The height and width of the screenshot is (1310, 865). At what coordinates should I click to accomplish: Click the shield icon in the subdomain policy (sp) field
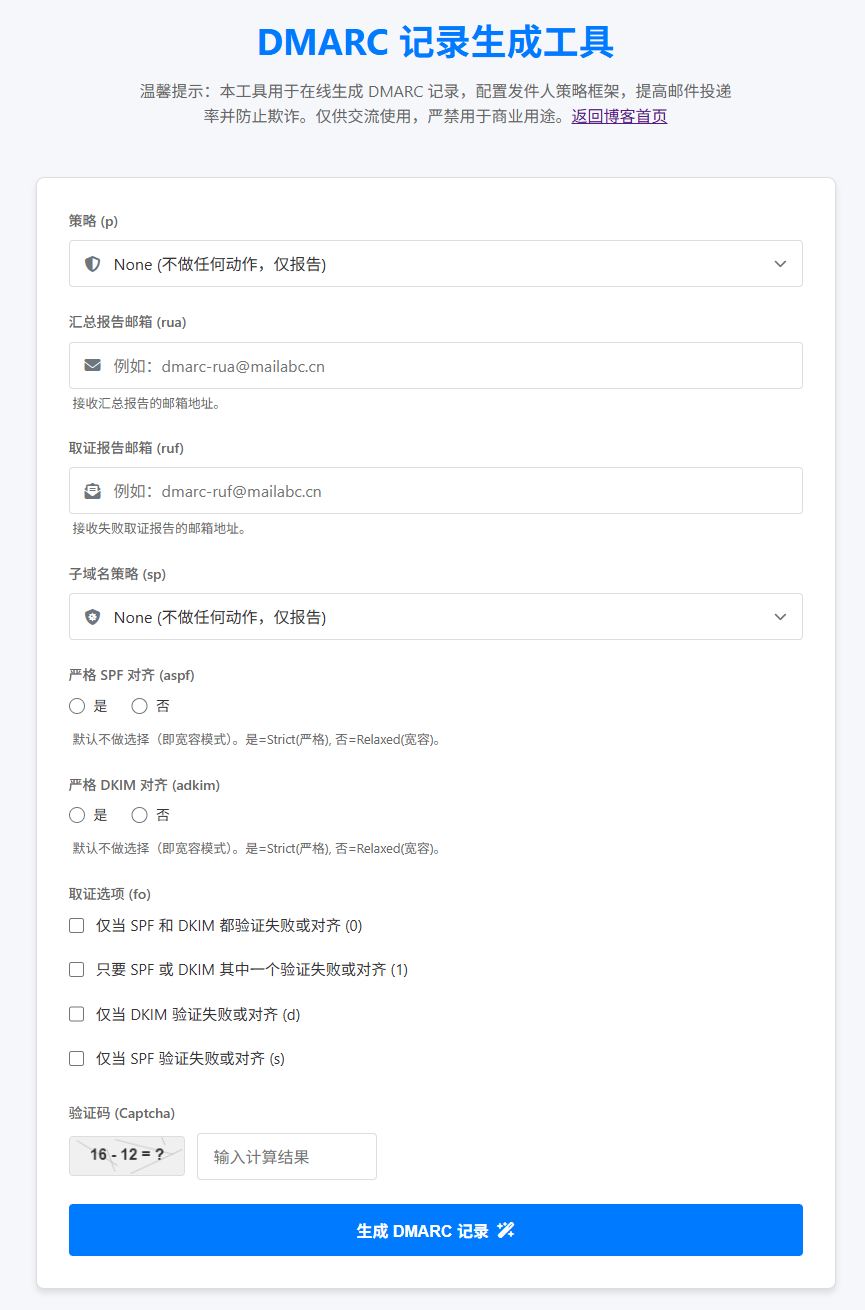(93, 617)
